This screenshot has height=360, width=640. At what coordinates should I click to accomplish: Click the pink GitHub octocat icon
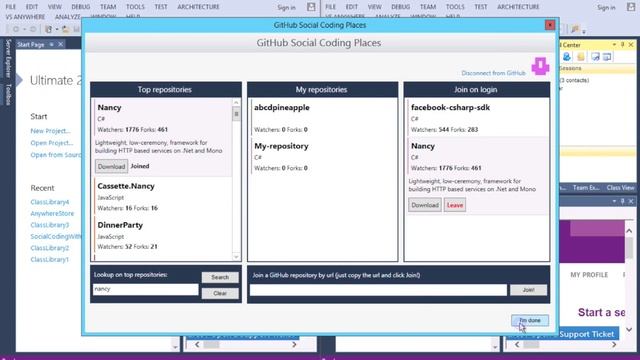(540, 66)
